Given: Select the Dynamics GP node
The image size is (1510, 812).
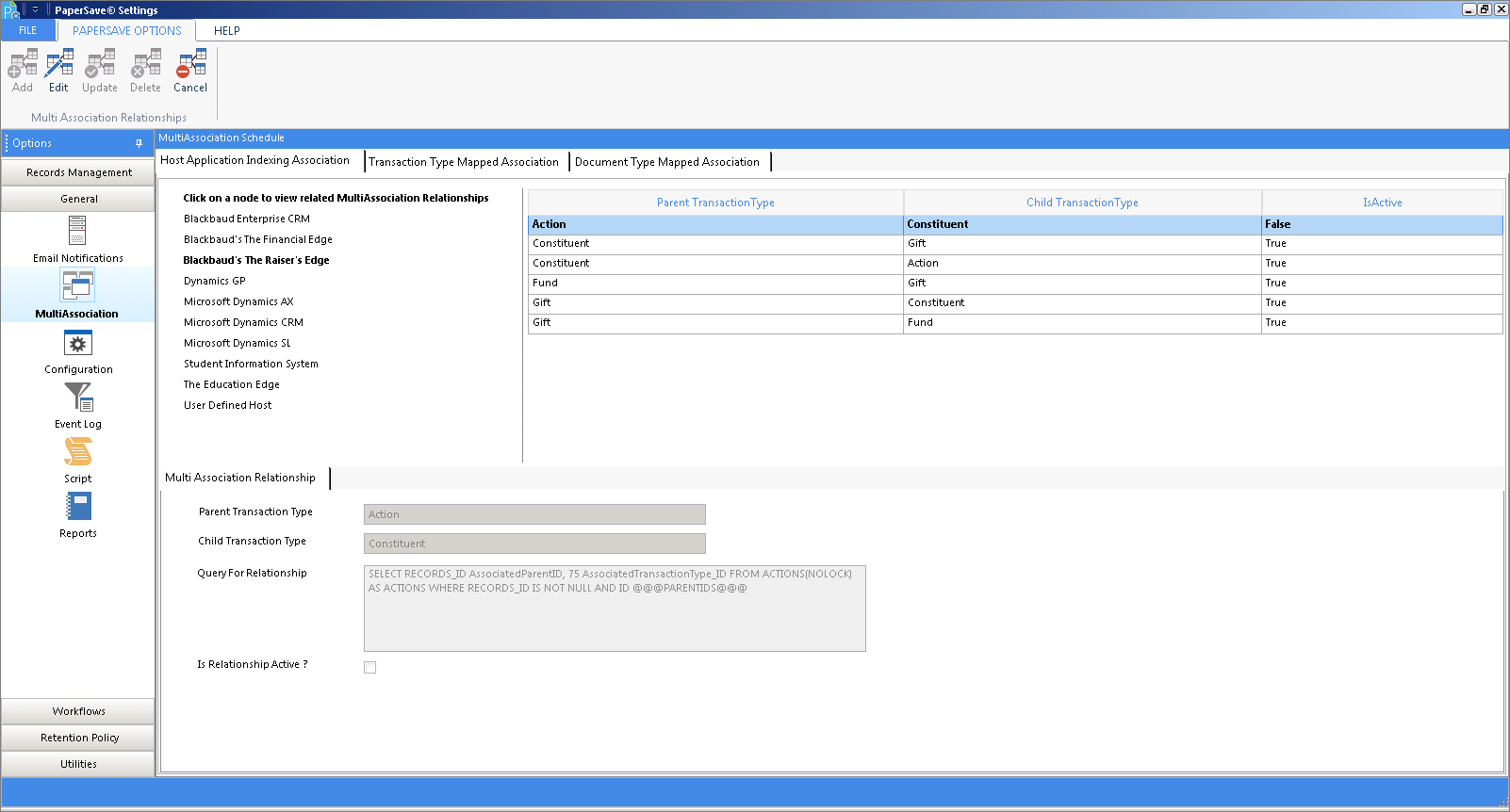Looking at the screenshot, I should pyautogui.click(x=215, y=281).
